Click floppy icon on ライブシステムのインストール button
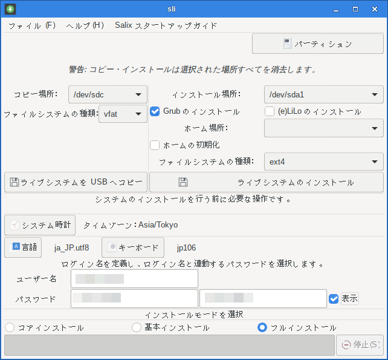 pyautogui.click(x=183, y=182)
